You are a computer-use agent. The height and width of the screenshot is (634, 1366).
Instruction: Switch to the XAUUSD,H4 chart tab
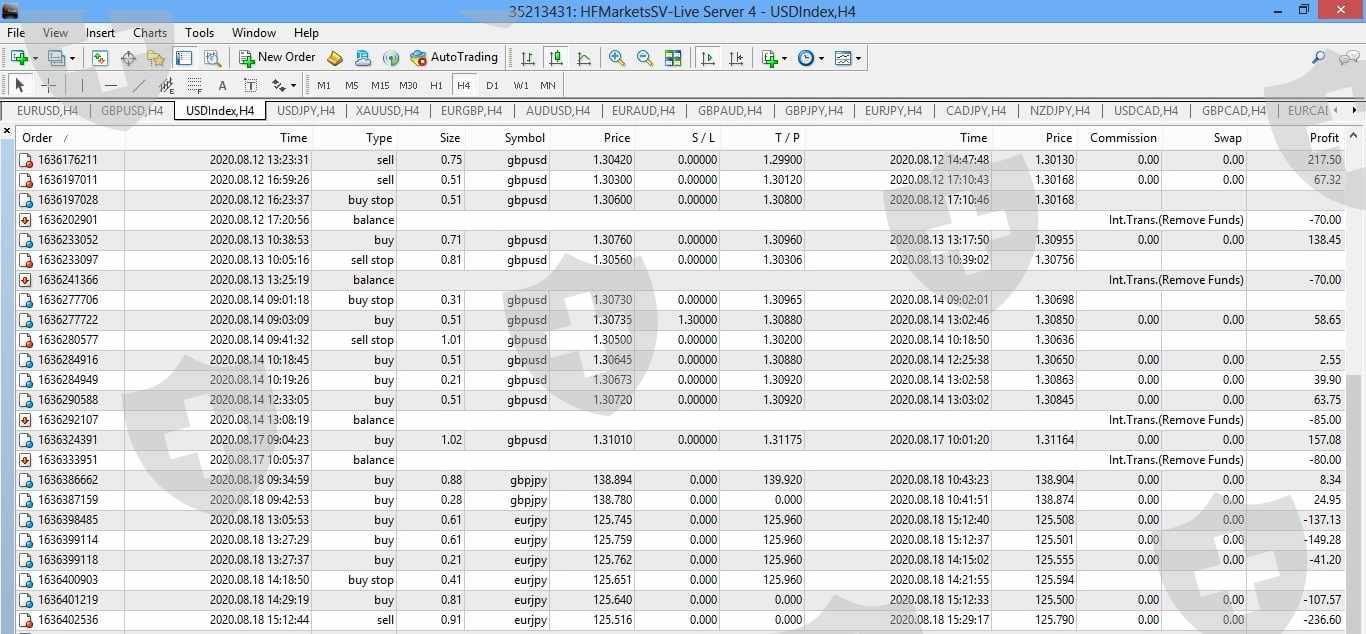(x=388, y=111)
